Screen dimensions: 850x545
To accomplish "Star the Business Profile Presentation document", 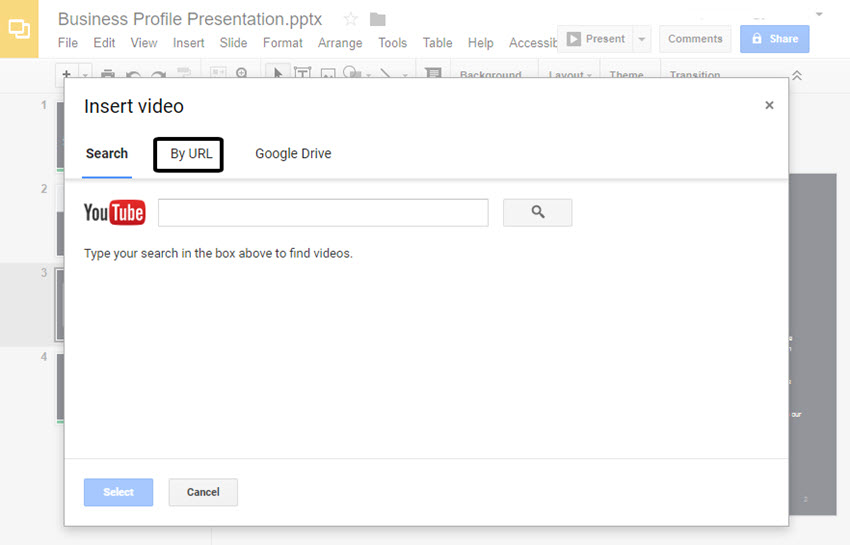I will tap(351, 20).
